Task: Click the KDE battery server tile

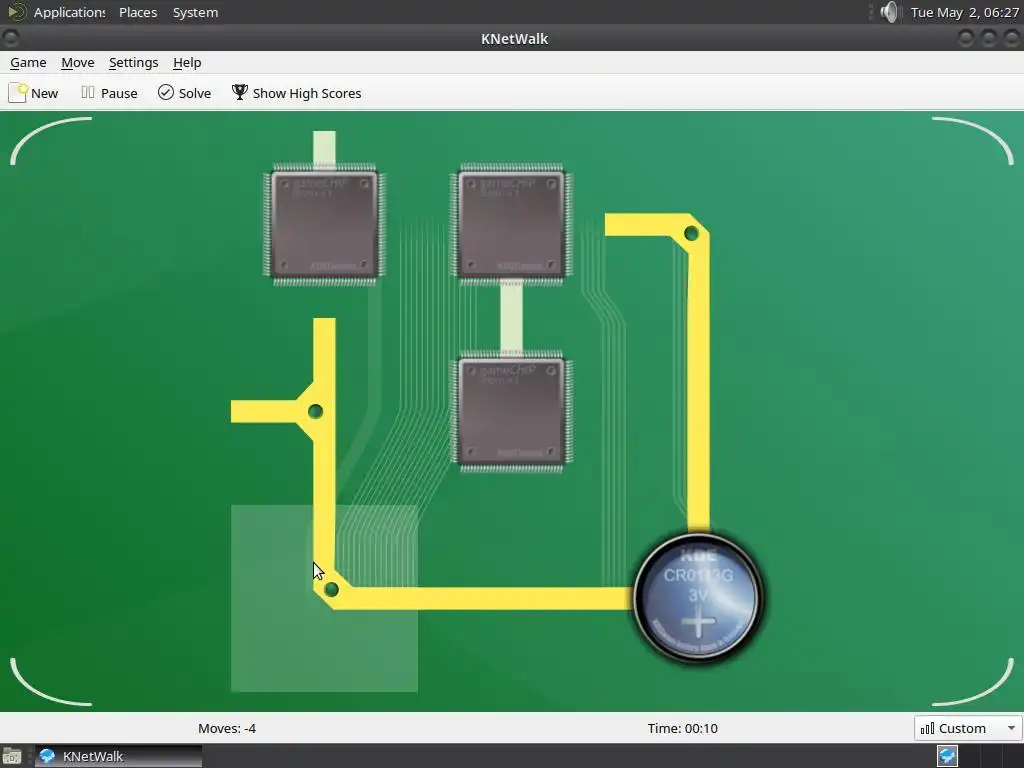Action: (x=698, y=598)
